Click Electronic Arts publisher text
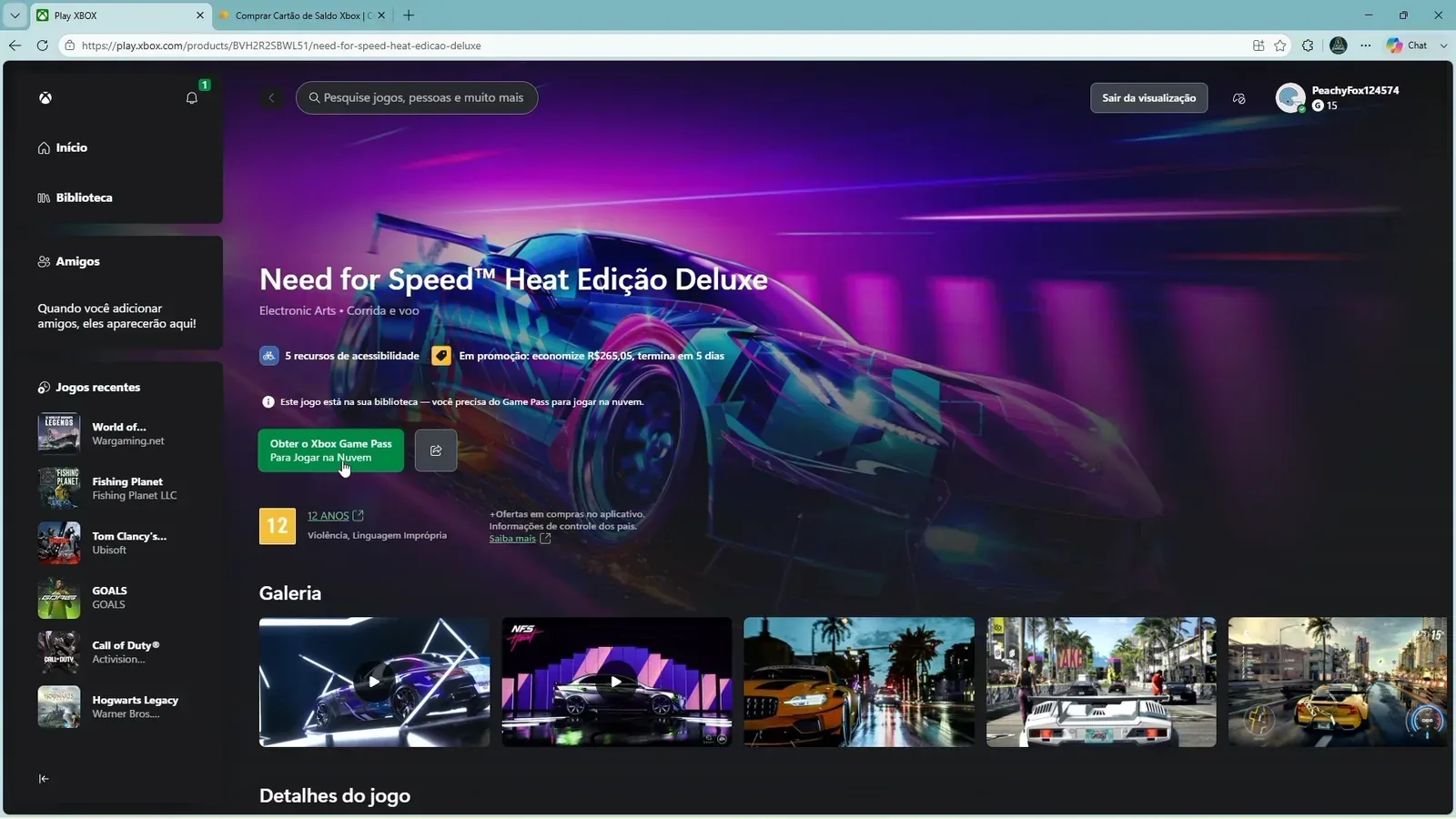Screen dimensions: 1456x819 (298, 311)
